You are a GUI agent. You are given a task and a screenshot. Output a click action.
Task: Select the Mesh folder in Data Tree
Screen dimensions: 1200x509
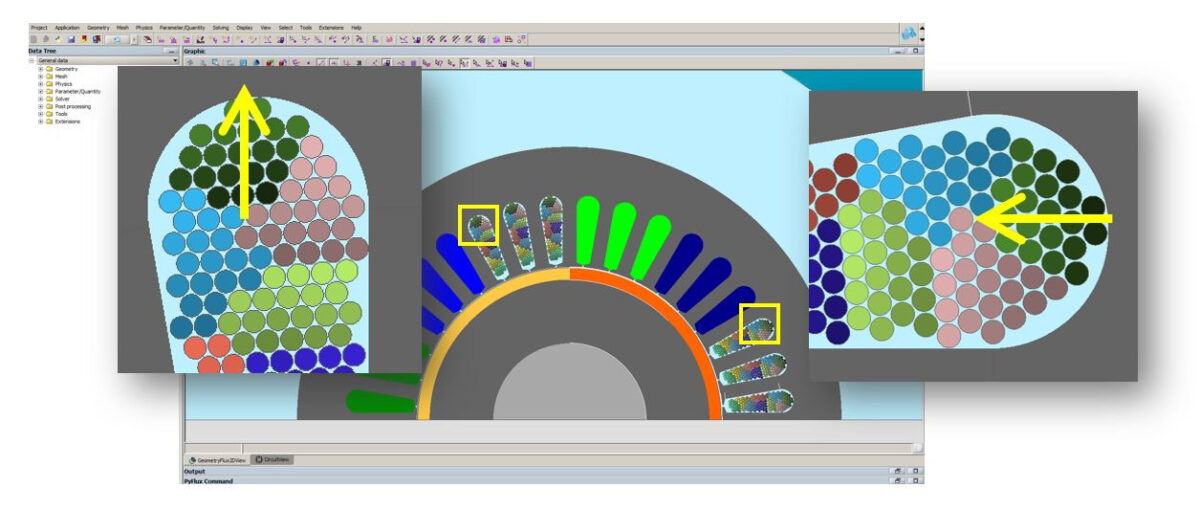coord(61,76)
